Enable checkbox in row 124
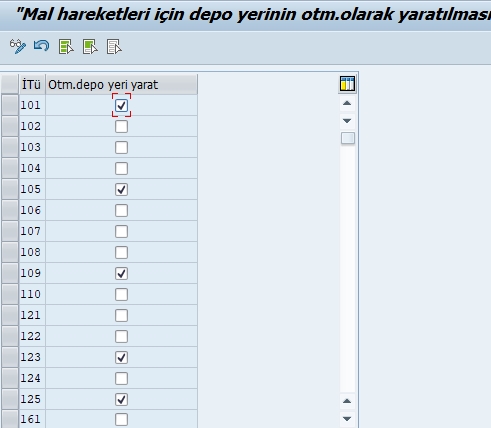 tap(121, 379)
